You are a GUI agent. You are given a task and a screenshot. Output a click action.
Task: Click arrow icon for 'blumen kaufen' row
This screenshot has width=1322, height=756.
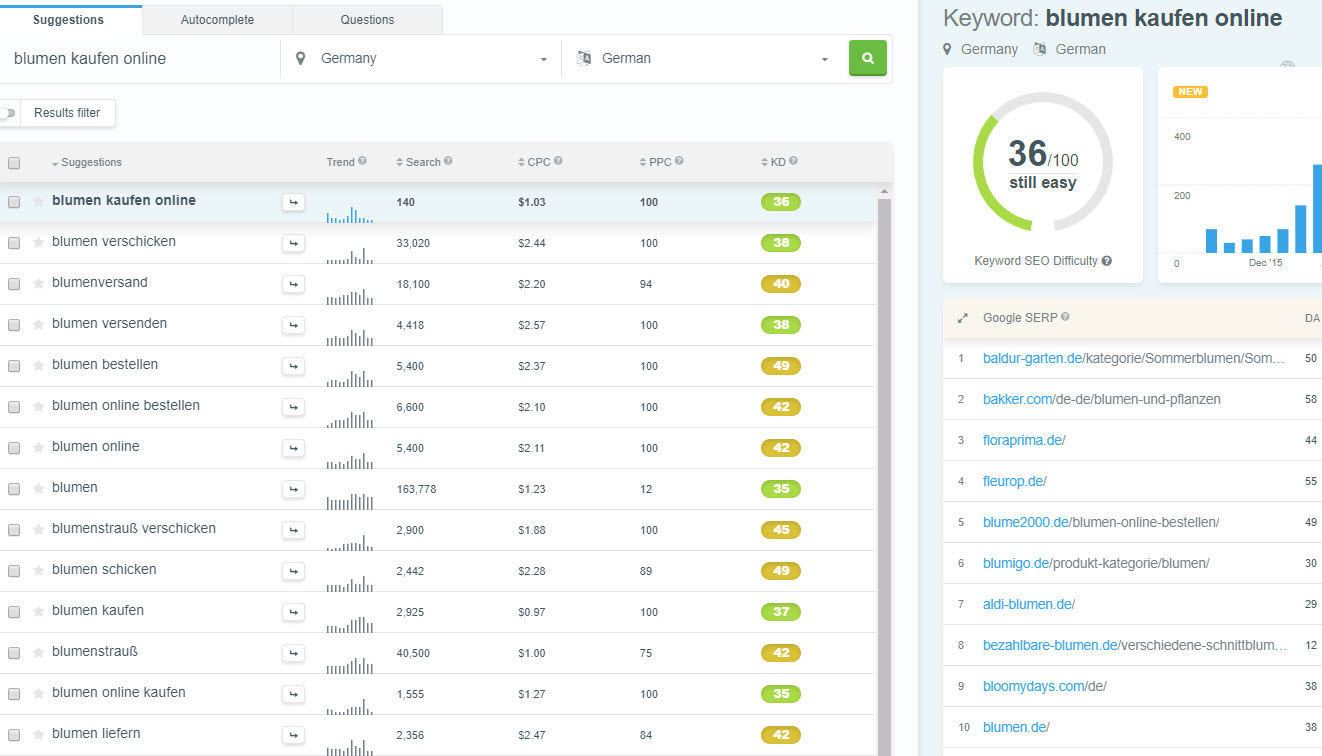(x=293, y=612)
